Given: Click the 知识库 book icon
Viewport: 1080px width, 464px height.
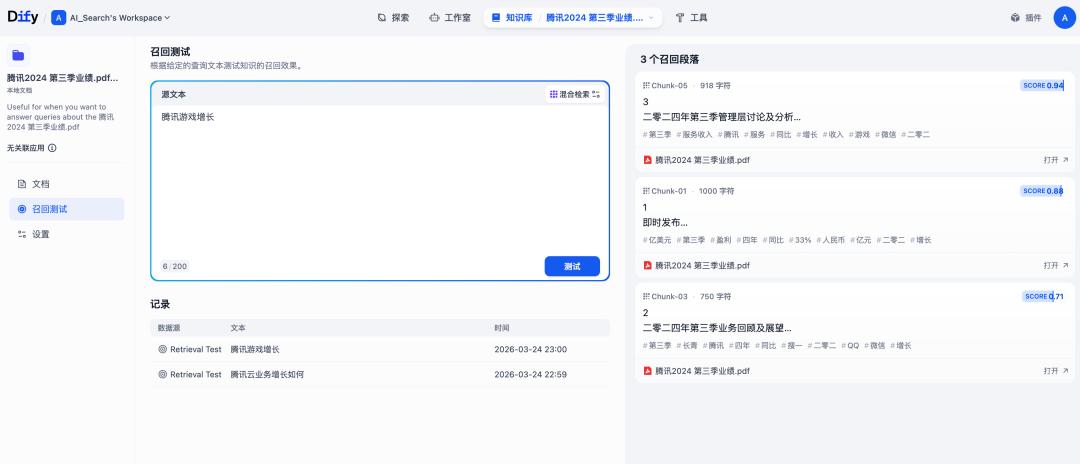Looking at the screenshot, I should point(496,18).
